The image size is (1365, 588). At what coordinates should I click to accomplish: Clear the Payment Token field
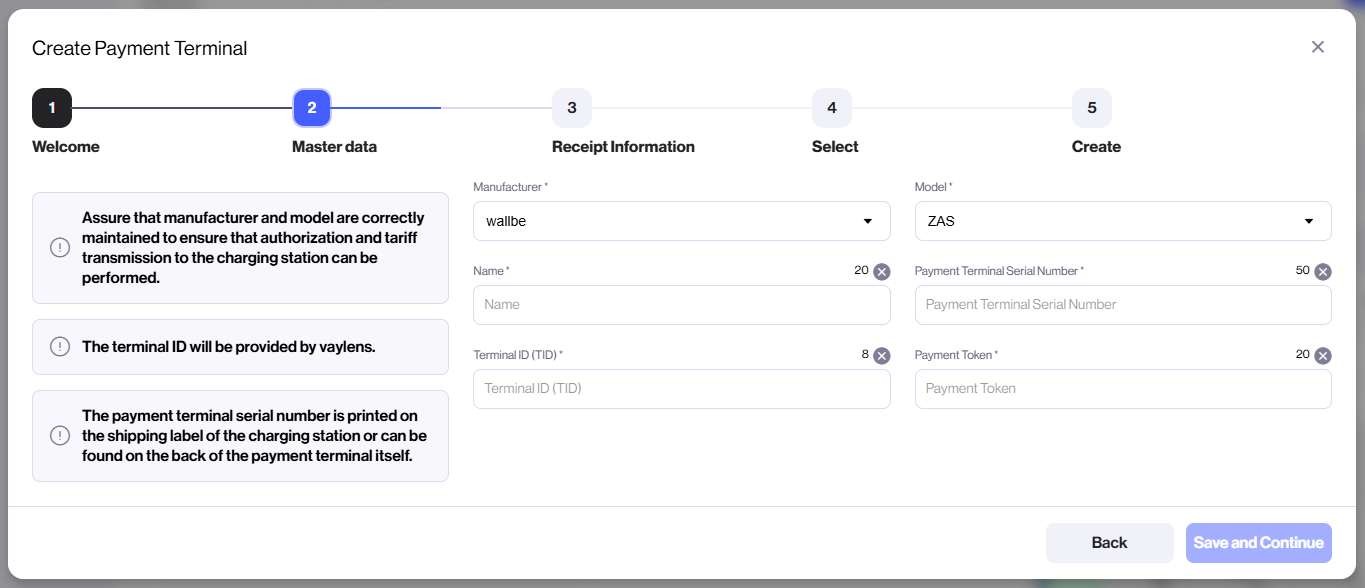click(1322, 355)
